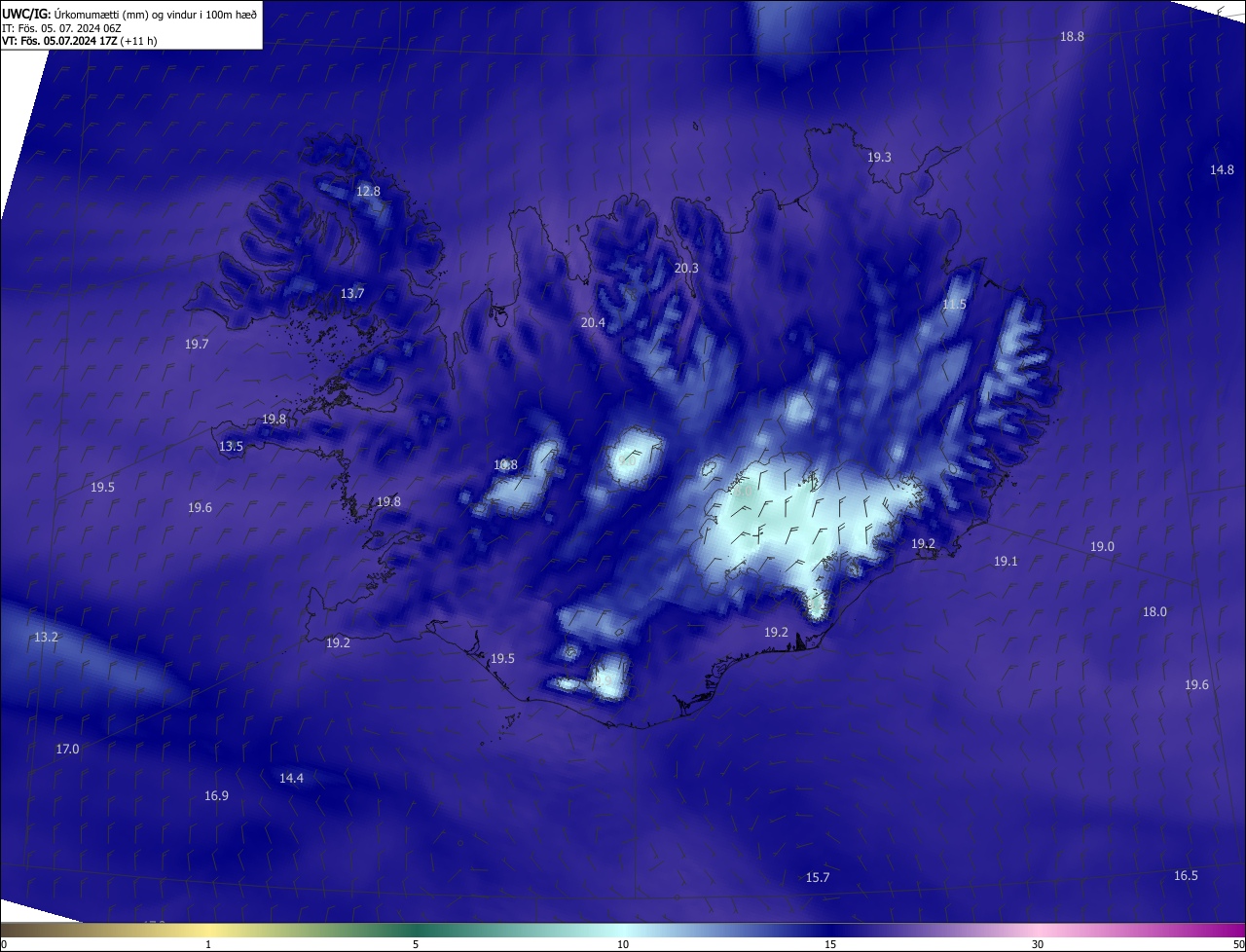Screen dimensions: 1246x952
Task: Click the 14.8 value on the map
Action: click(x=1222, y=169)
